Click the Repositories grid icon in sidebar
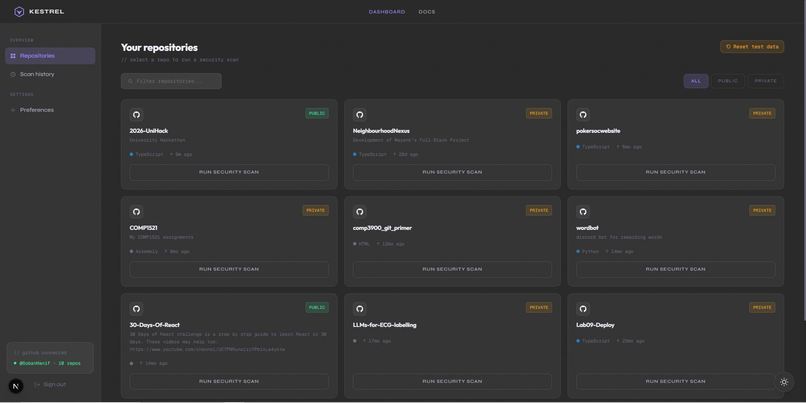 [x=13, y=56]
